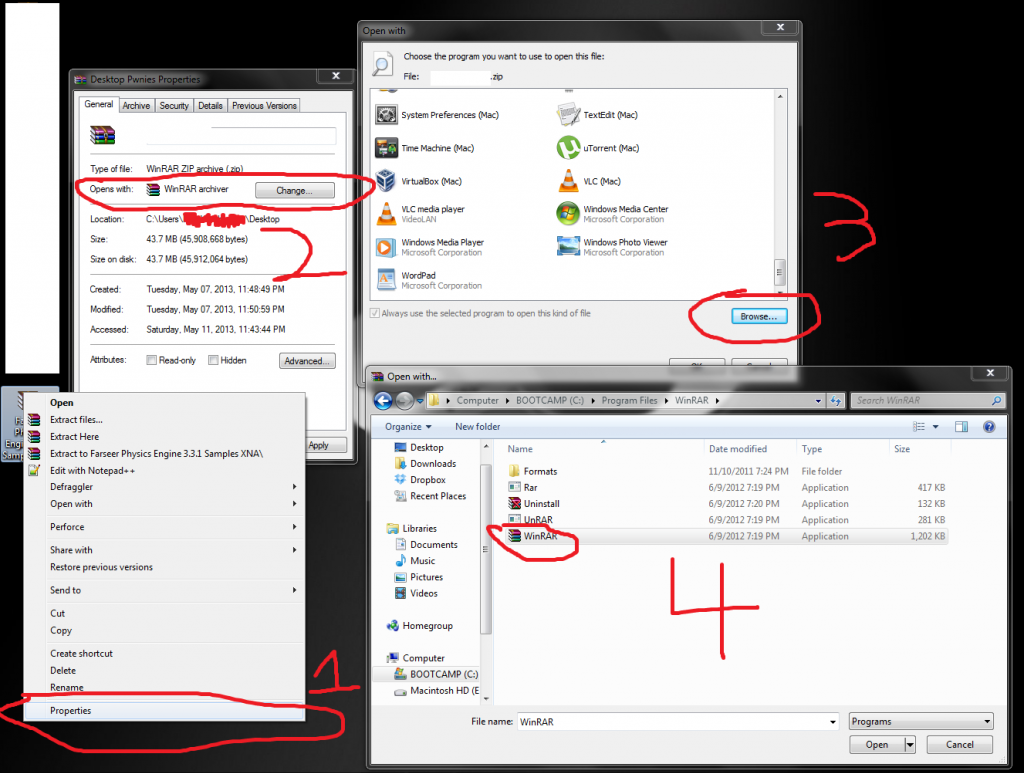Choose Windows Photo Viewer icon
Image resolution: width=1024 pixels, height=773 pixels.
(568, 247)
